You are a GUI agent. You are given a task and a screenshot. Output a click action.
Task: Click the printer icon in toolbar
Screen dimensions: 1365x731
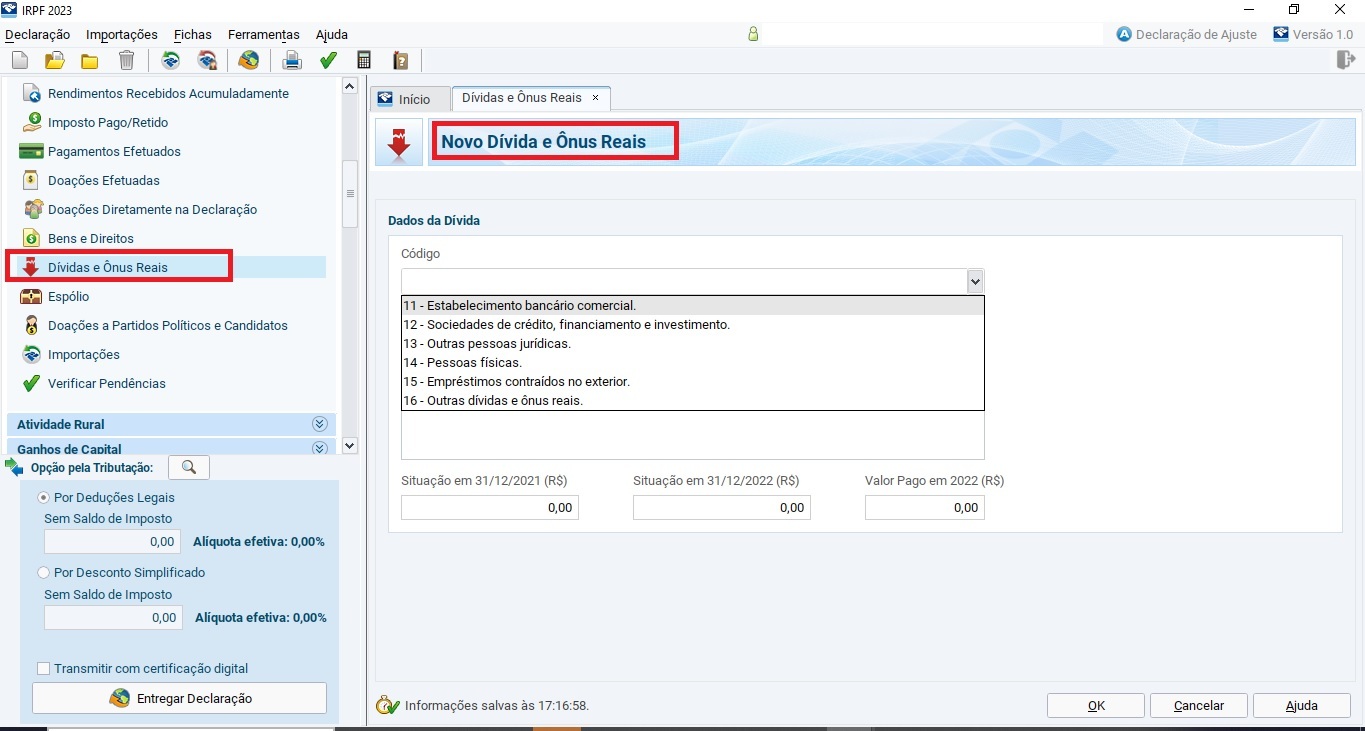tap(292, 61)
